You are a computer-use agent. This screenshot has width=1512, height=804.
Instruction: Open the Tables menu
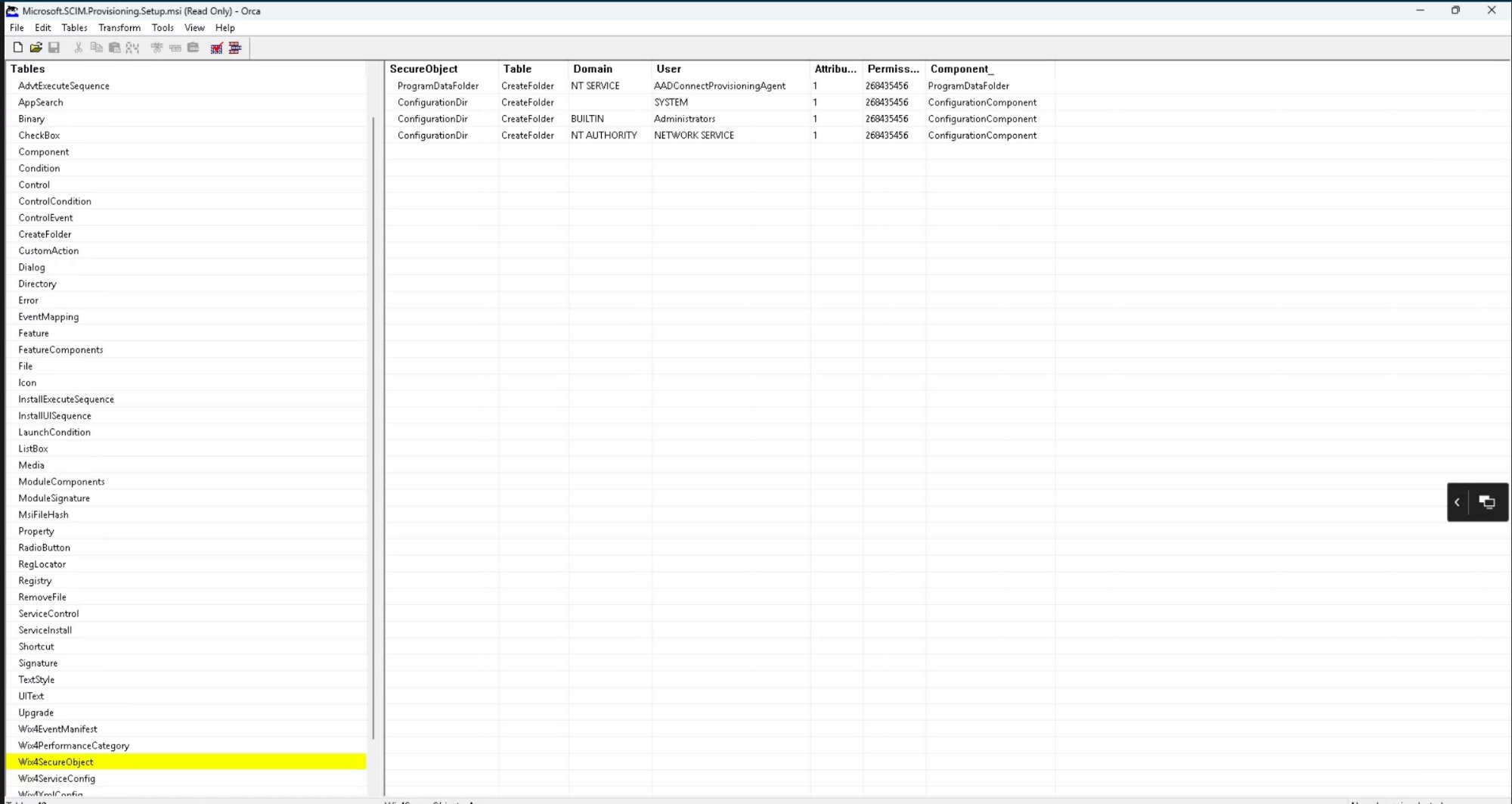coord(74,28)
